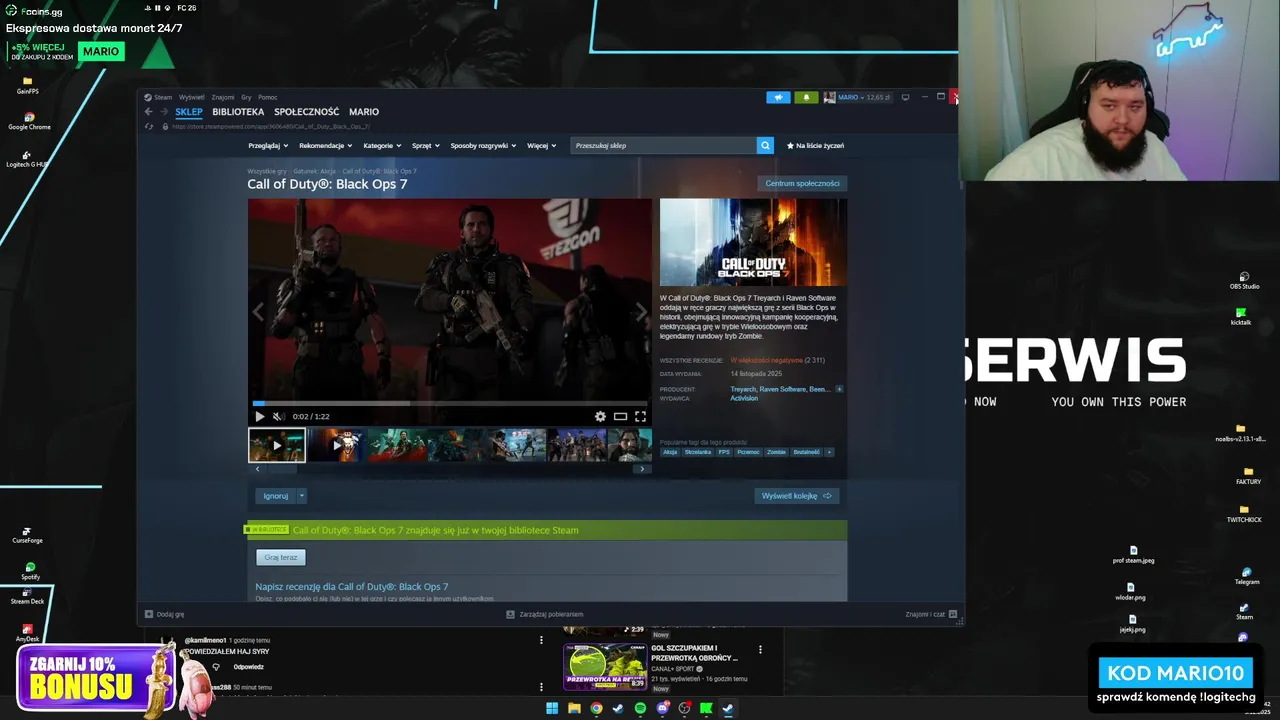
Task: Click the Centrum społeczności button
Action: tap(802, 183)
